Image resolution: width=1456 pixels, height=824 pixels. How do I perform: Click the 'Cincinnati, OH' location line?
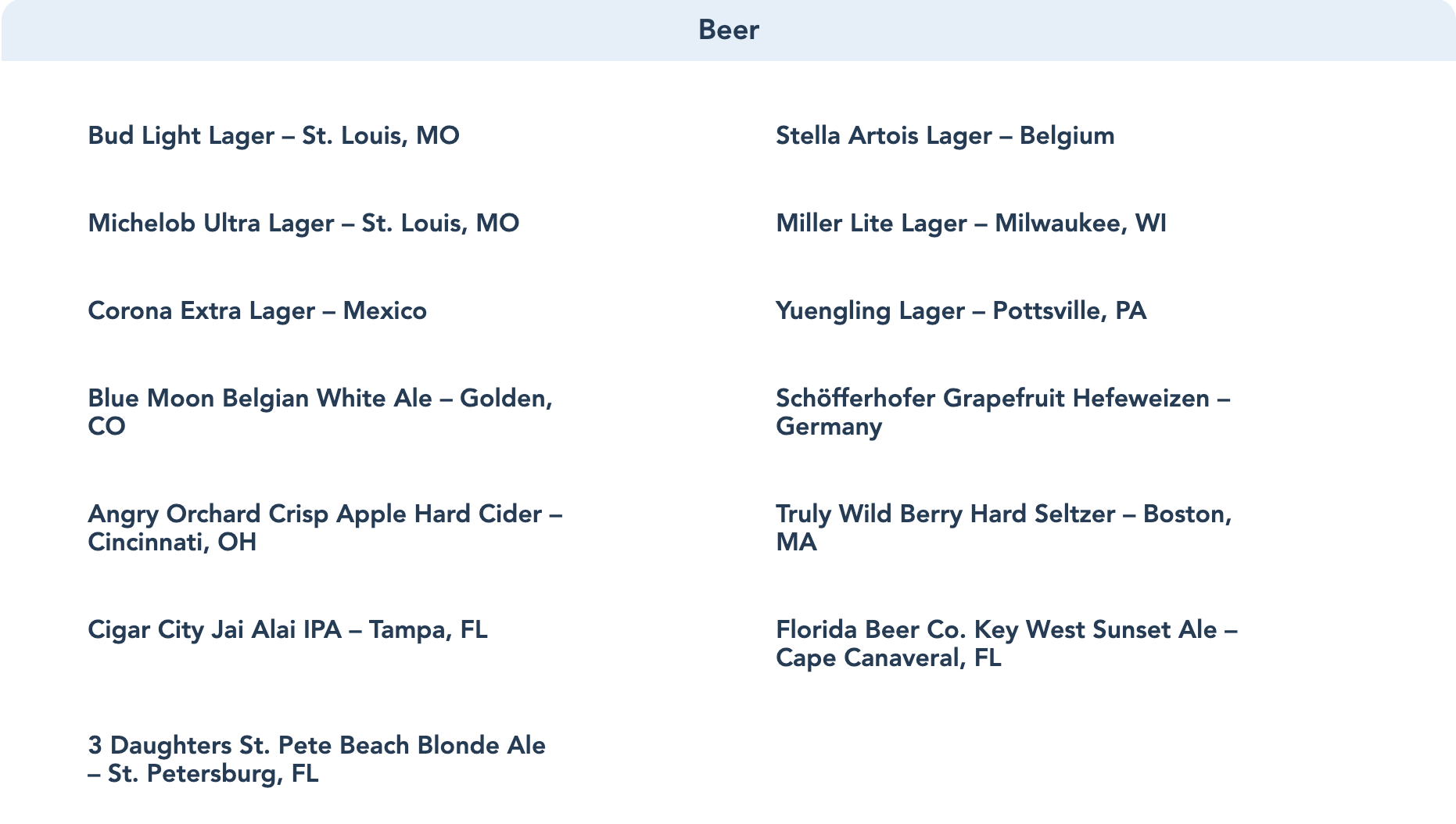tap(172, 543)
